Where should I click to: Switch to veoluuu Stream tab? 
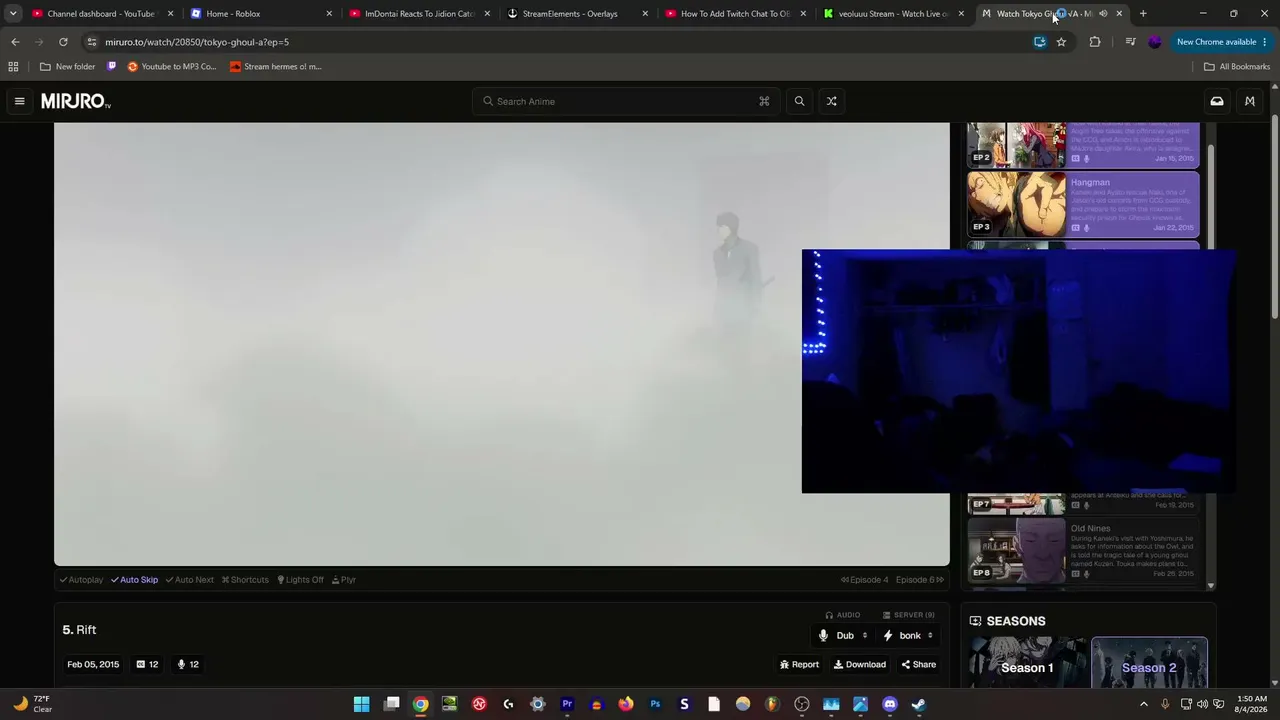893,14
